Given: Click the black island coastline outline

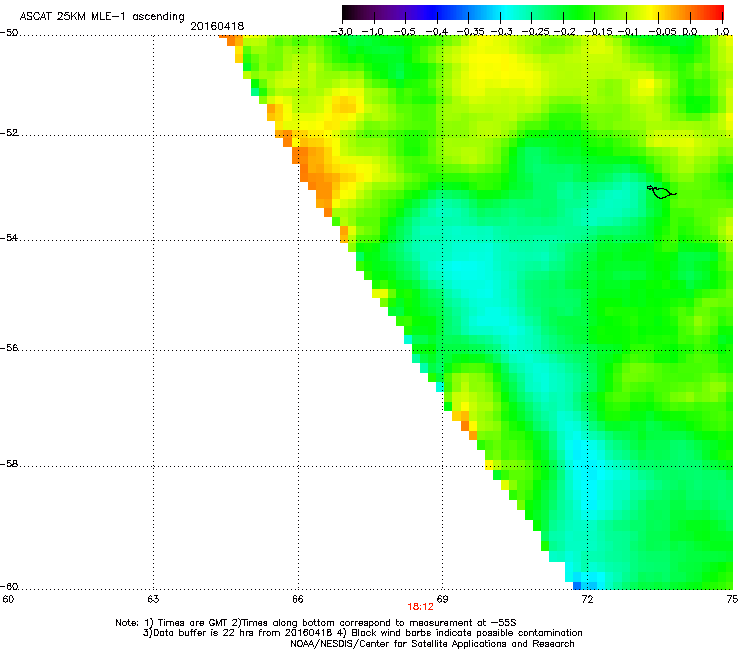Looking at the screenshot, I should tap(662, 192).
